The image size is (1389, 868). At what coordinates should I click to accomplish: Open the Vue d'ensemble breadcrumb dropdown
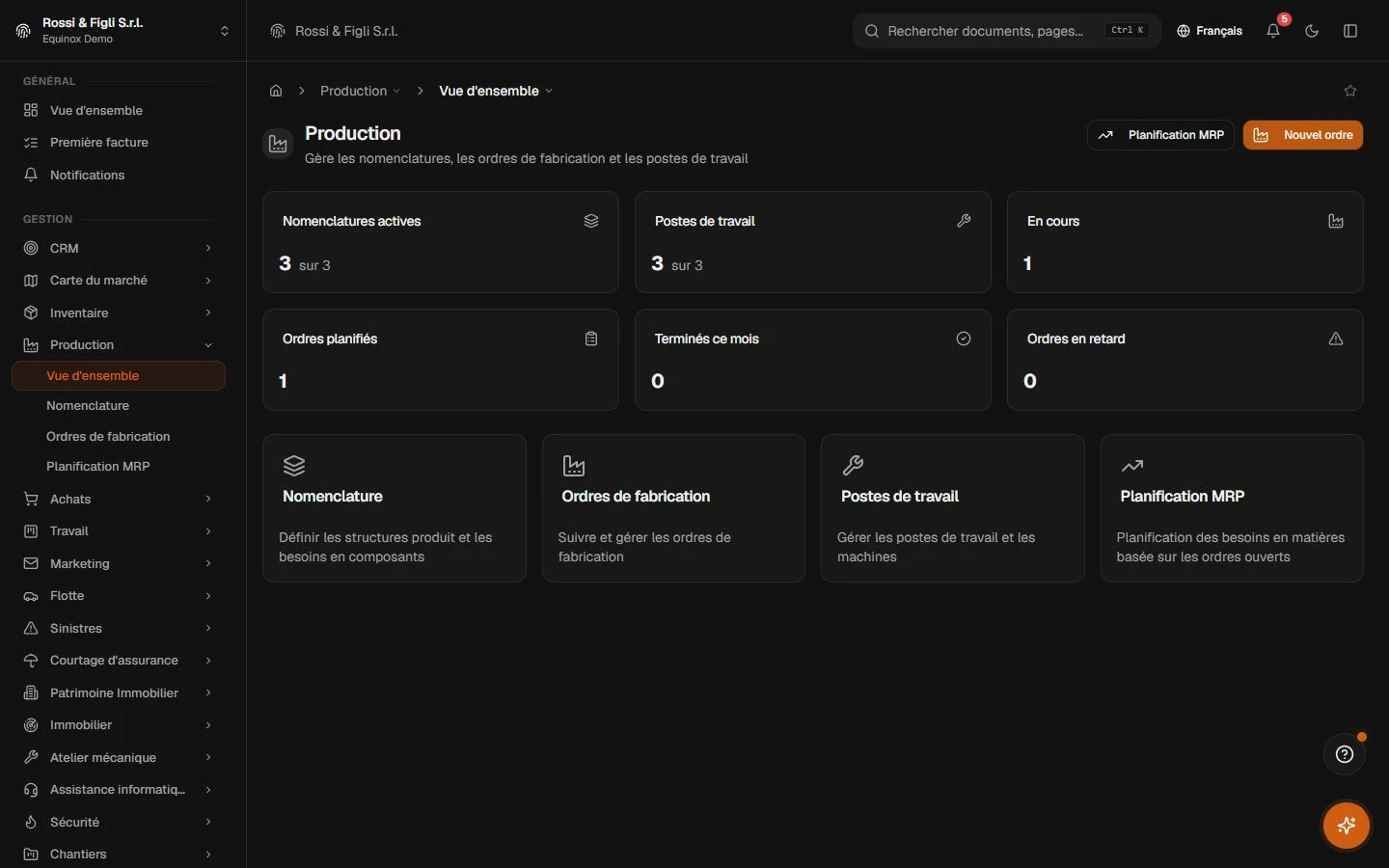click(x=496, y=91)
